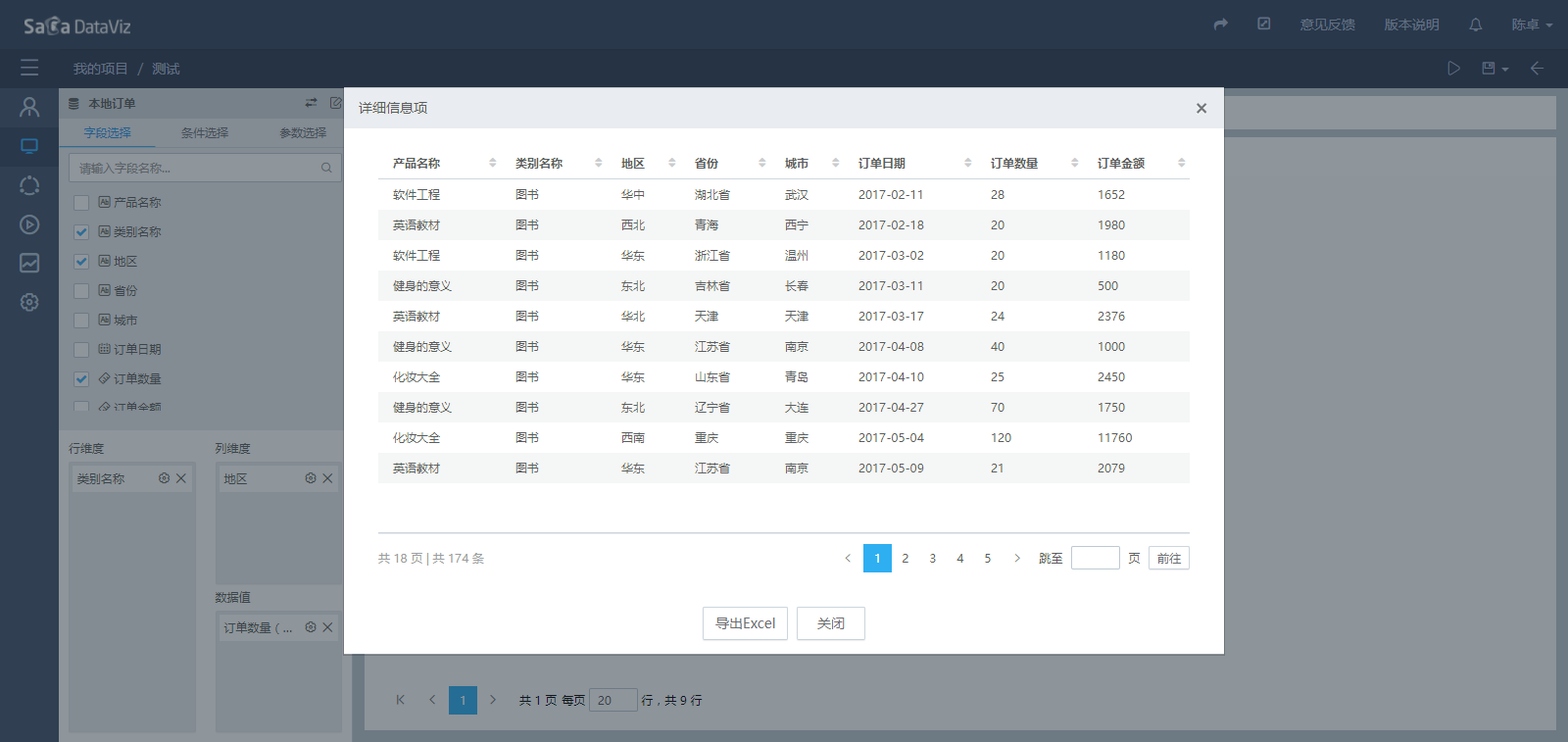Check the 省份 field checkbox
The image size is (1568, 742).
pos(81,291)
